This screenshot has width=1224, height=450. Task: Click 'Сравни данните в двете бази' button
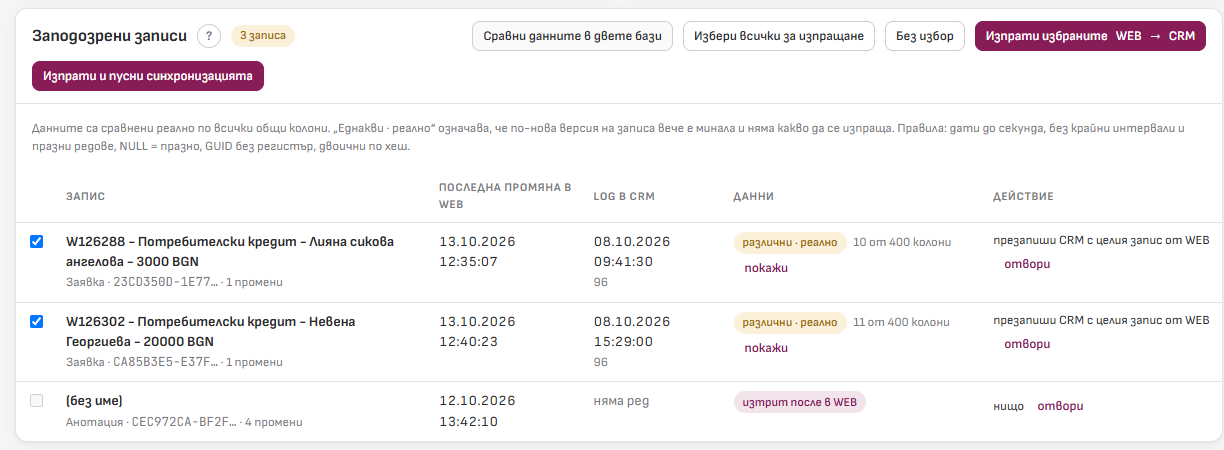click(573, 36)
